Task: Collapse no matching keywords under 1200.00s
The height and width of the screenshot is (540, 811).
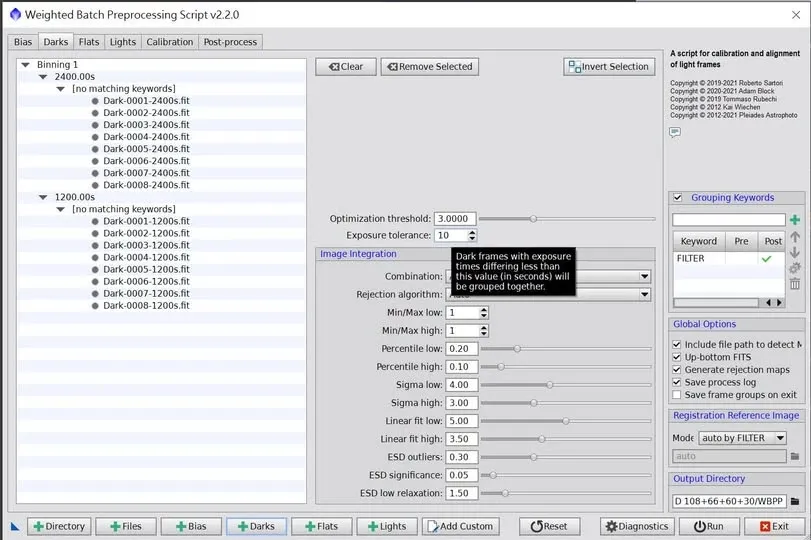Action: [x=61, y=209]
